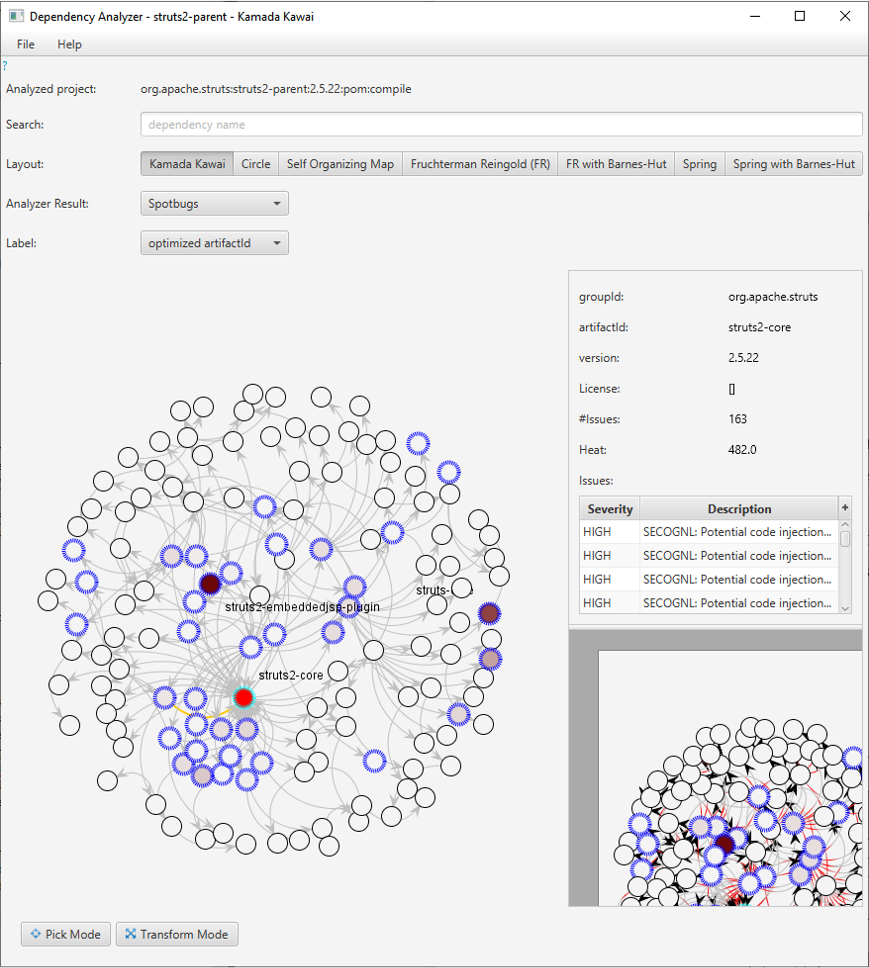Open the optimized artifactId Label dropdown
The width and height of the screenshot is (869, 968).
click(x=213, y=242)
